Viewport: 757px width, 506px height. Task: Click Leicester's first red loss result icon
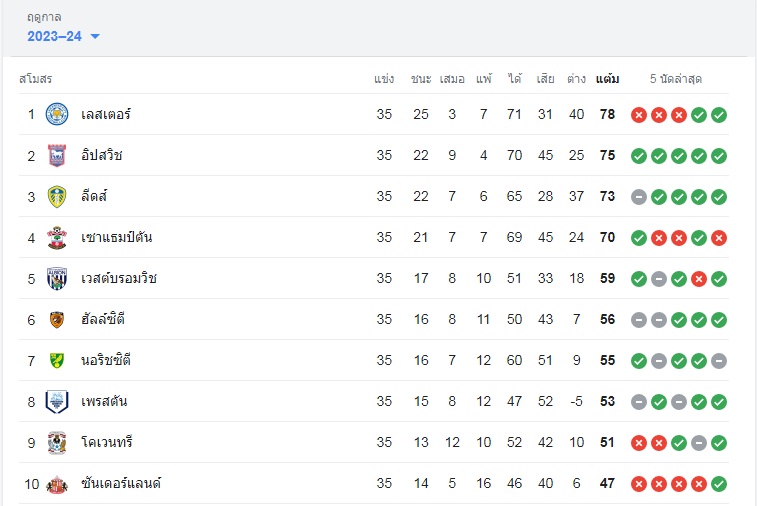click(x=639, y=115)
